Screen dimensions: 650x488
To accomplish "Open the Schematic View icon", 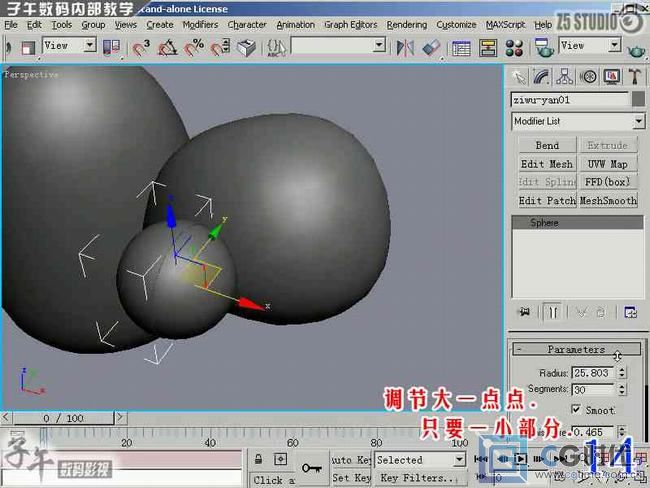I will (488, 48).
